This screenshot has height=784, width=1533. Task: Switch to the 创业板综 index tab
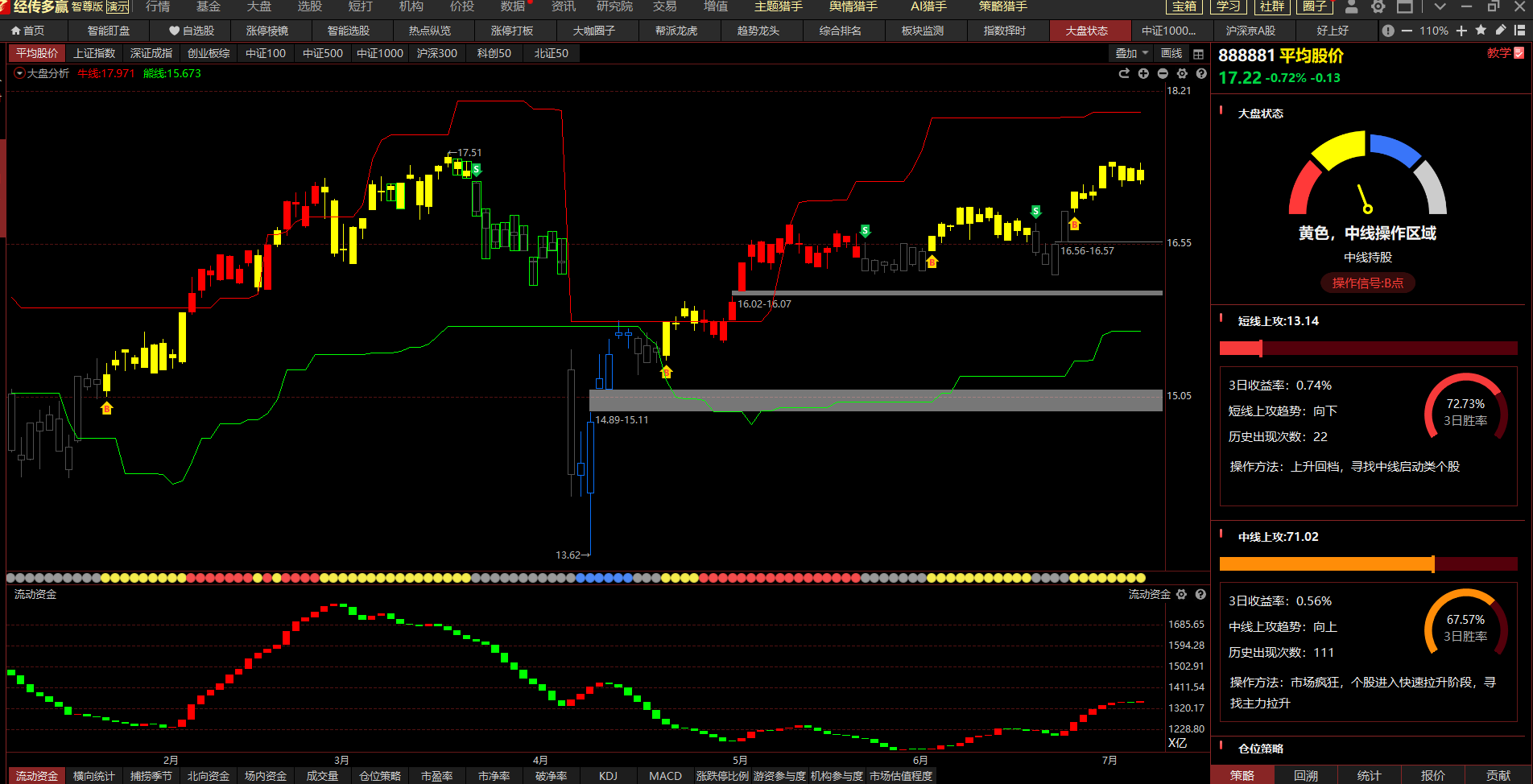point(209,53)
